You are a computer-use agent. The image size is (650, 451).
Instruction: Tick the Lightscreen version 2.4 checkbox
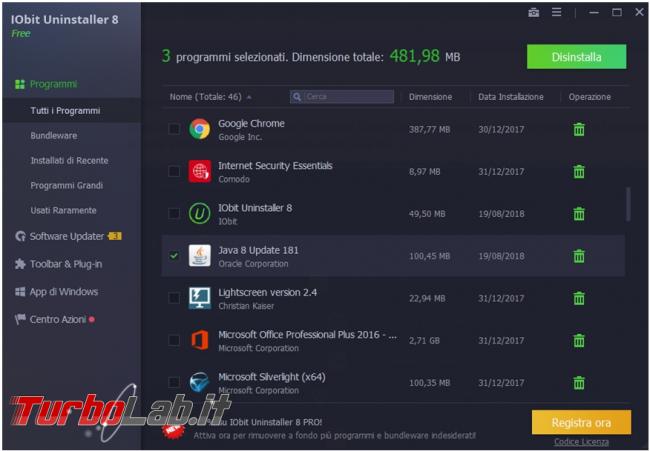pyautogui.click(x=174, y=298)
